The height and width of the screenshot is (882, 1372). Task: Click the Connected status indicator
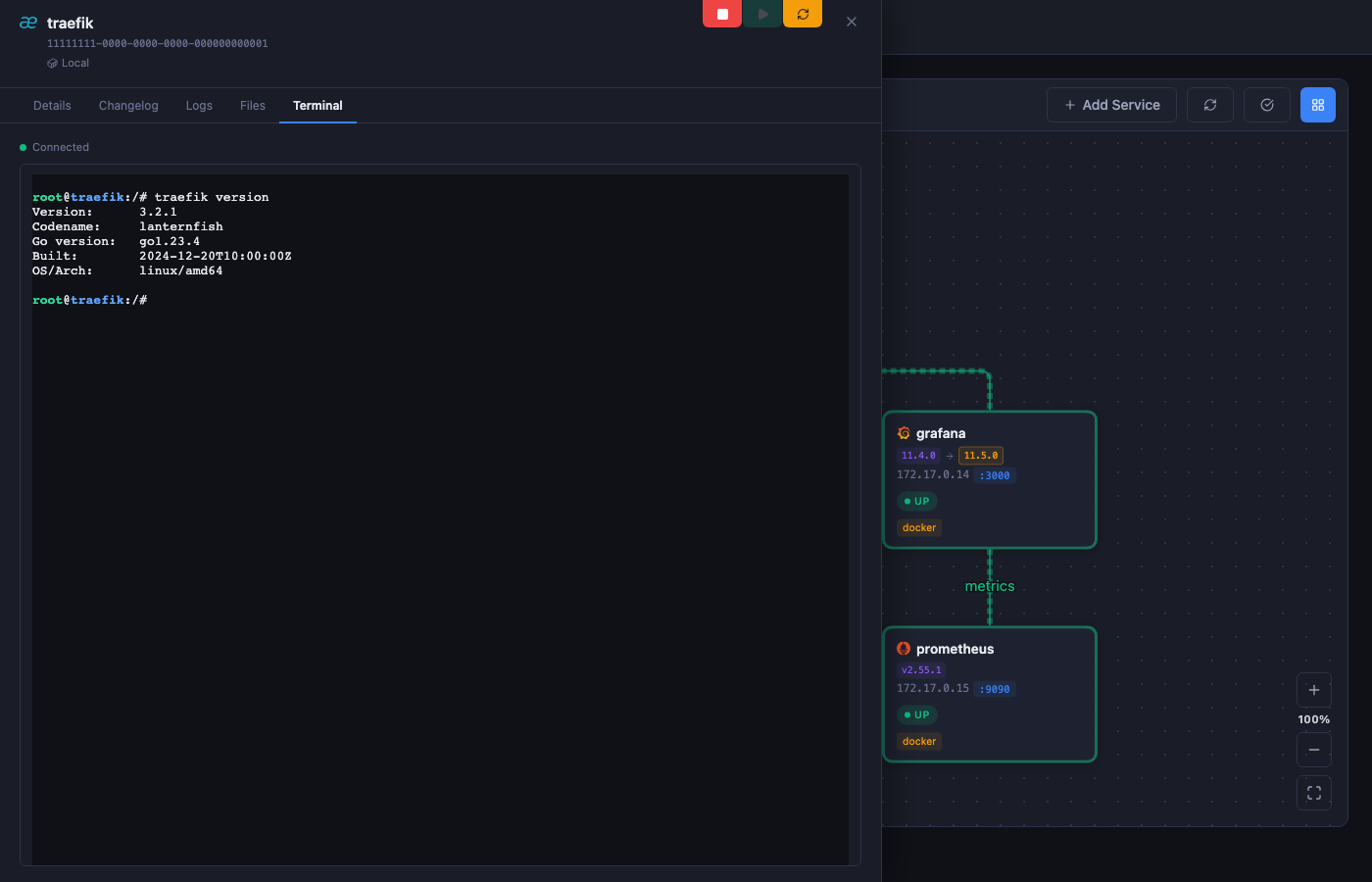55,147
